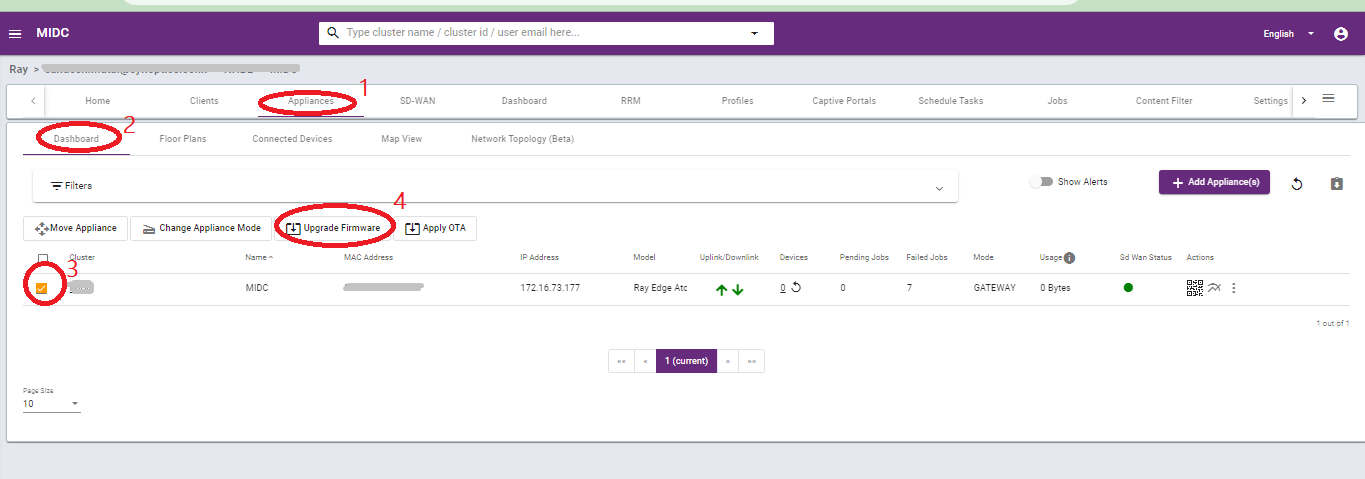Viewport: 1365px width, 479px height.
Task: Open the SD-WAN tab
Action: (x=417, y=101)
